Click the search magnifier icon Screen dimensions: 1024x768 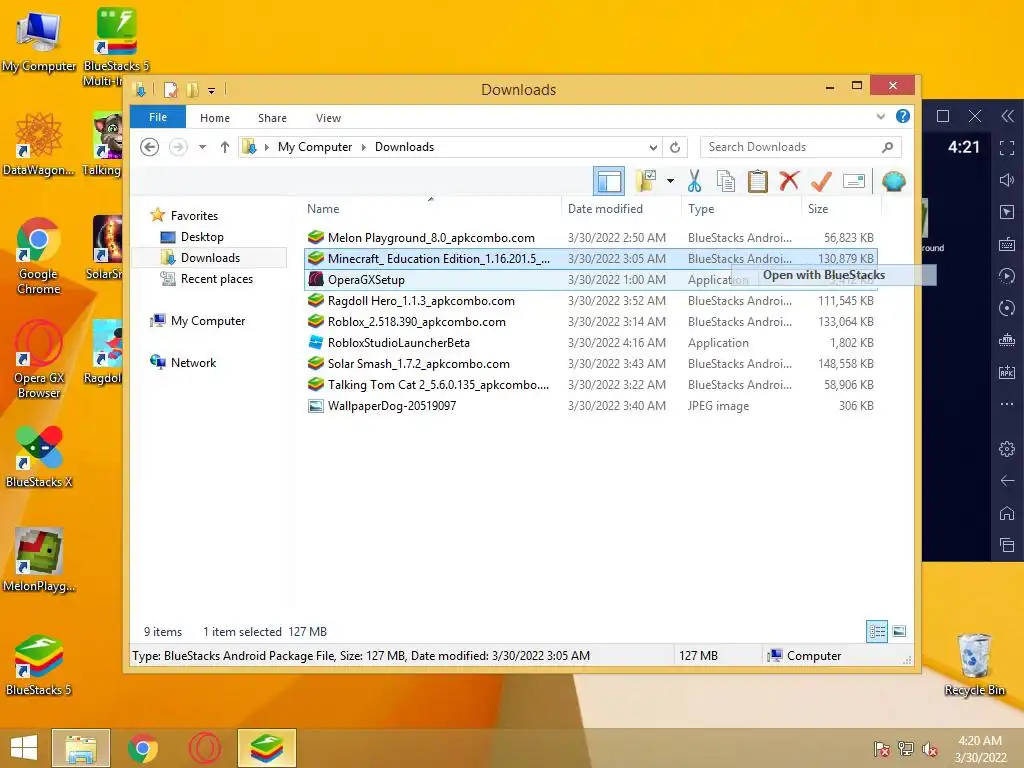[887, 147]
